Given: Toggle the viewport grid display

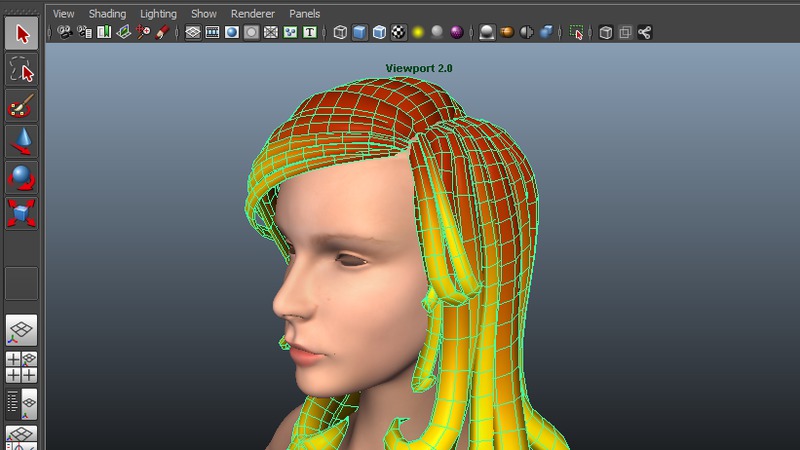Looking at the screenshot, I should (x=193, y=32).
